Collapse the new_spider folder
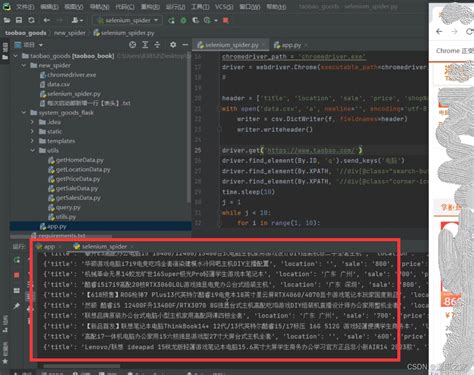474x375 pixels. 24,65
